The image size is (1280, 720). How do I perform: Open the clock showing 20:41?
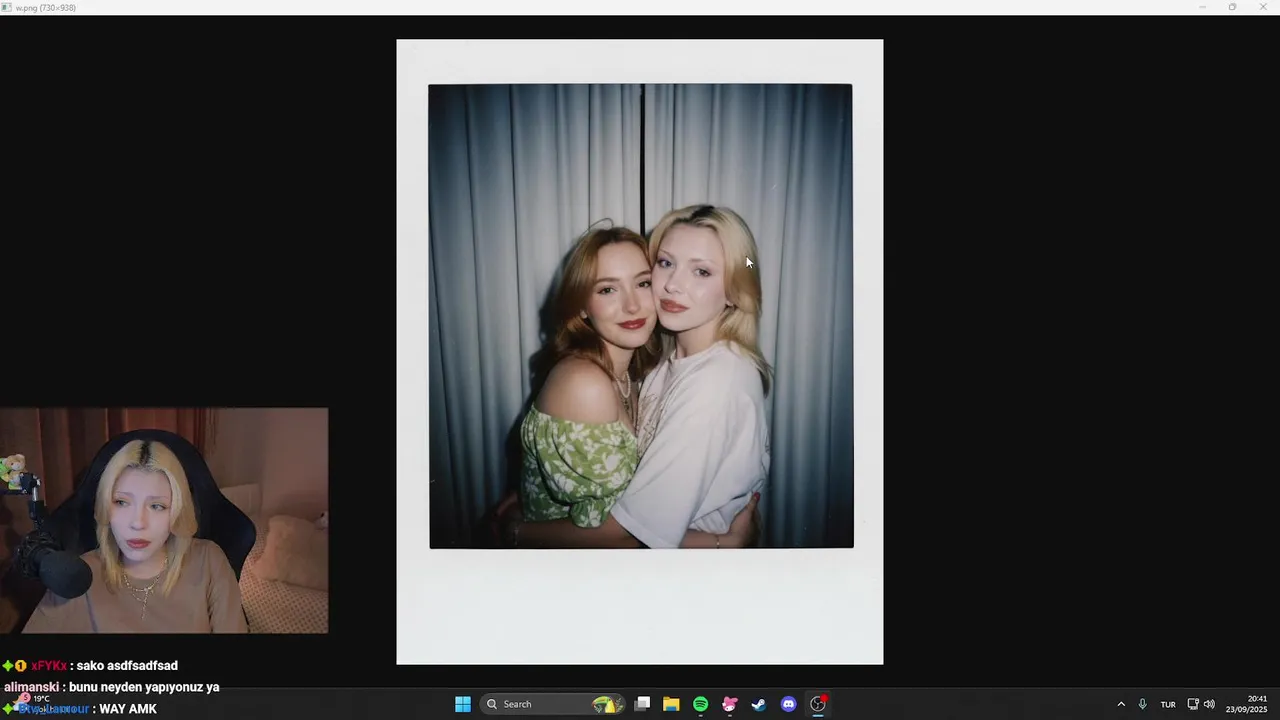click(x=1247, y=704)
